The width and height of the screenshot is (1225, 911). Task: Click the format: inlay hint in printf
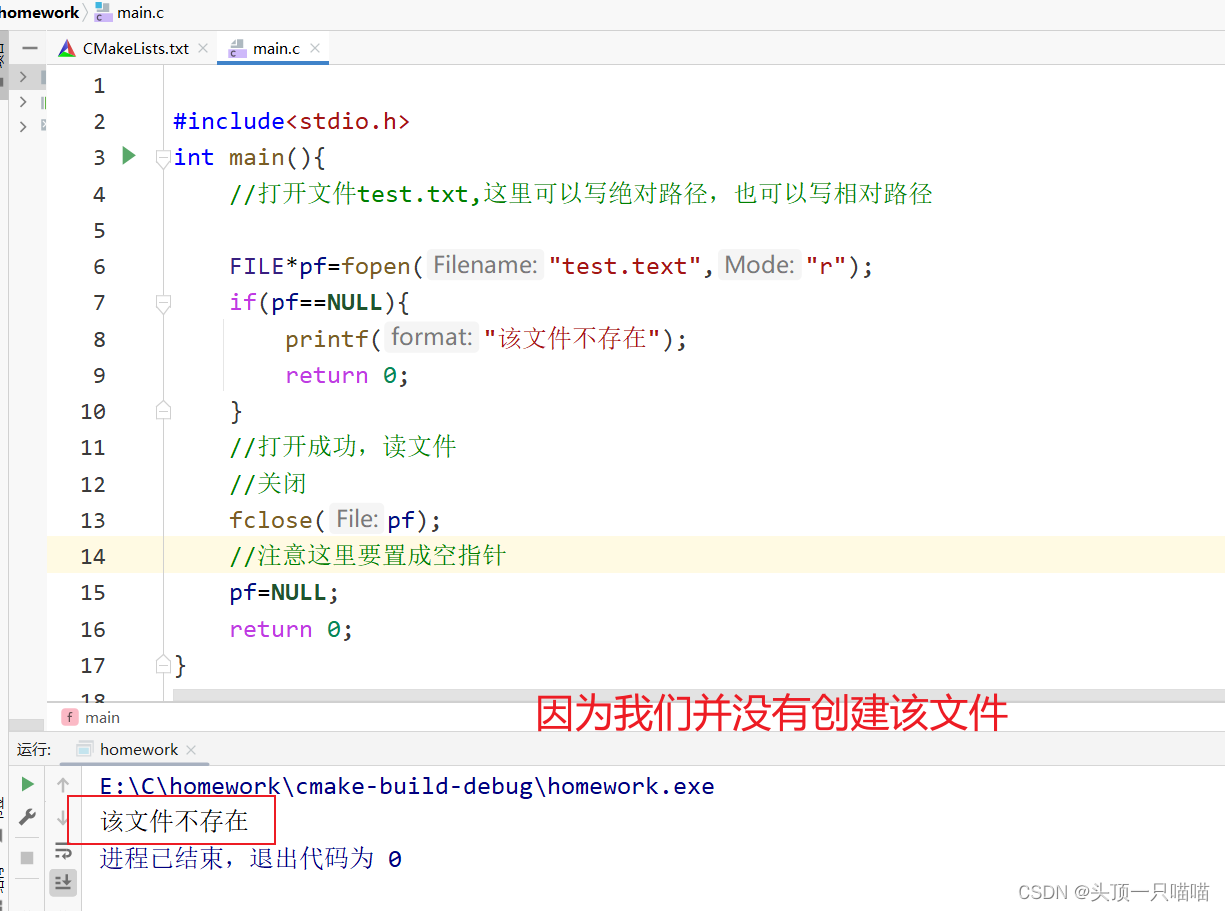tap(431, 338)
